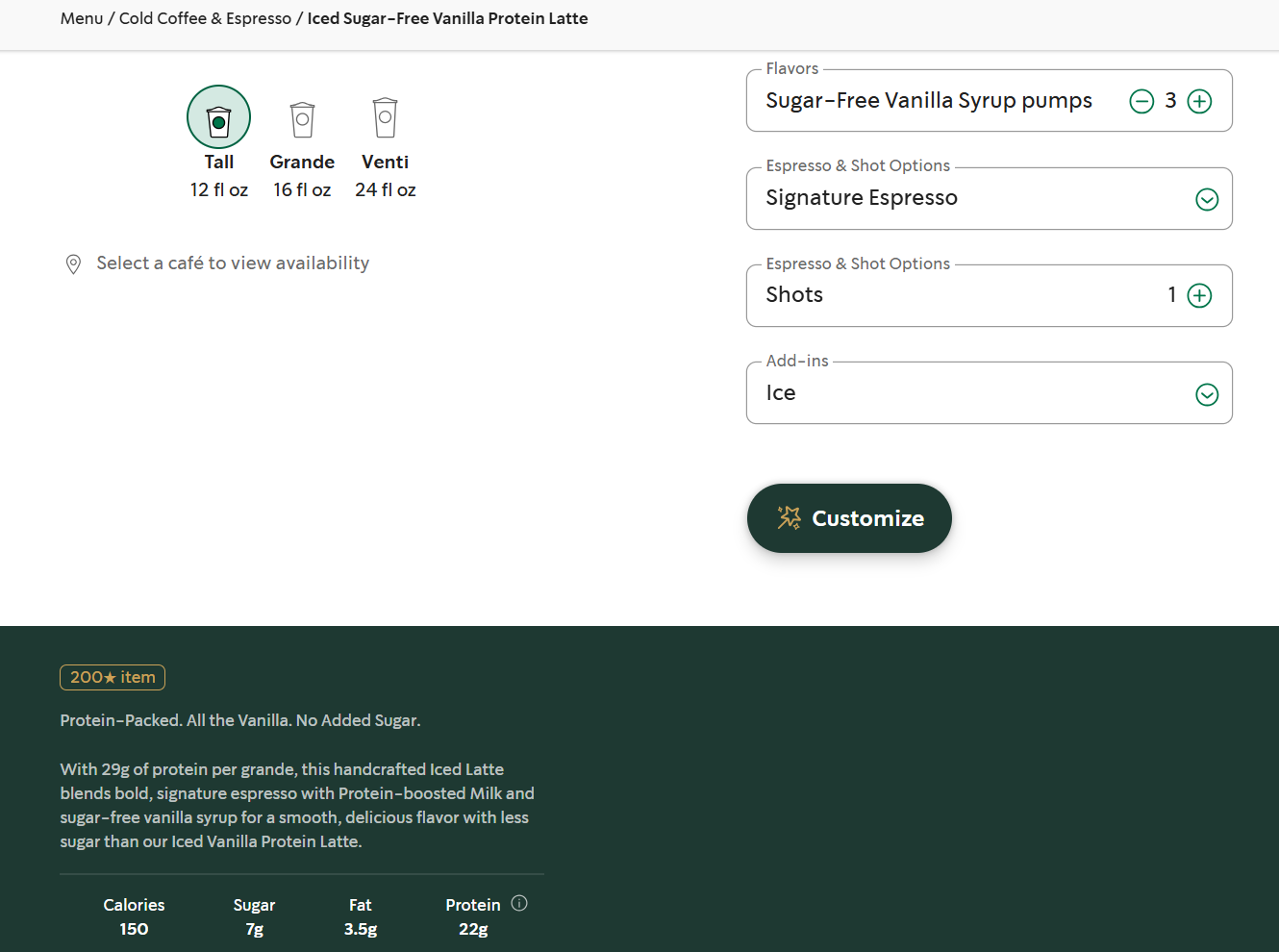Click the Protein 22g value
Screen dimensions: 1279x952
[x=473, y=929]
